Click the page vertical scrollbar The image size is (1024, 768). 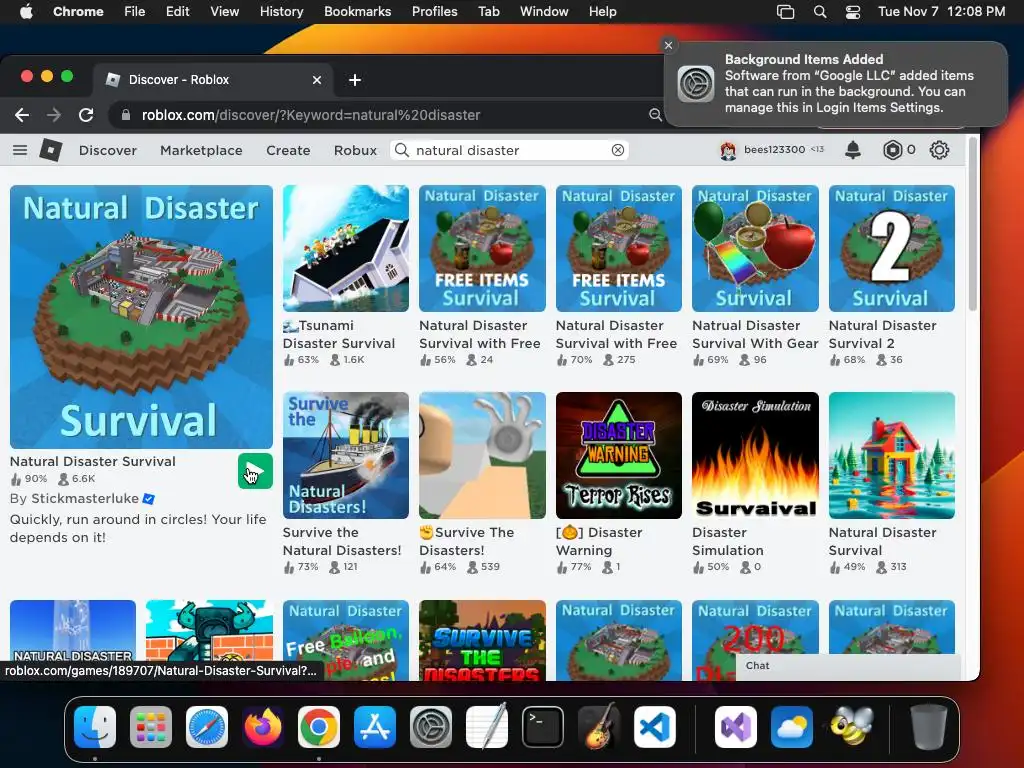point(972,226)
